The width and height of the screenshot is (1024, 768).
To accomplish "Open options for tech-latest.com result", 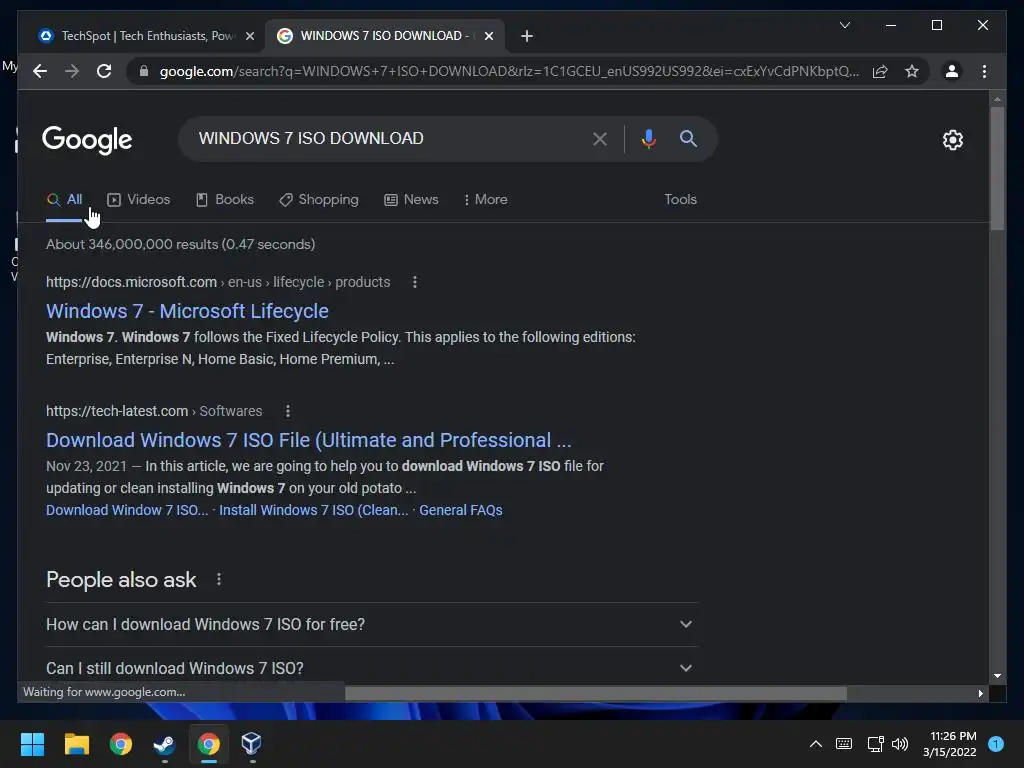I will [288, 411].
